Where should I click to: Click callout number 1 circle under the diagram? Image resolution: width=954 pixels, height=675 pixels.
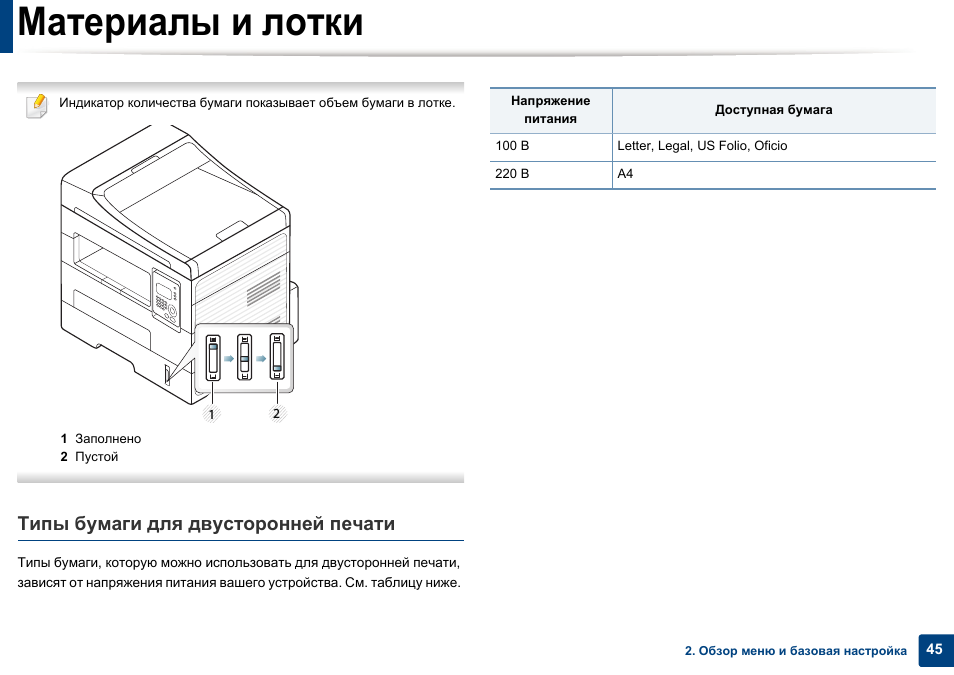coord(212,413)
